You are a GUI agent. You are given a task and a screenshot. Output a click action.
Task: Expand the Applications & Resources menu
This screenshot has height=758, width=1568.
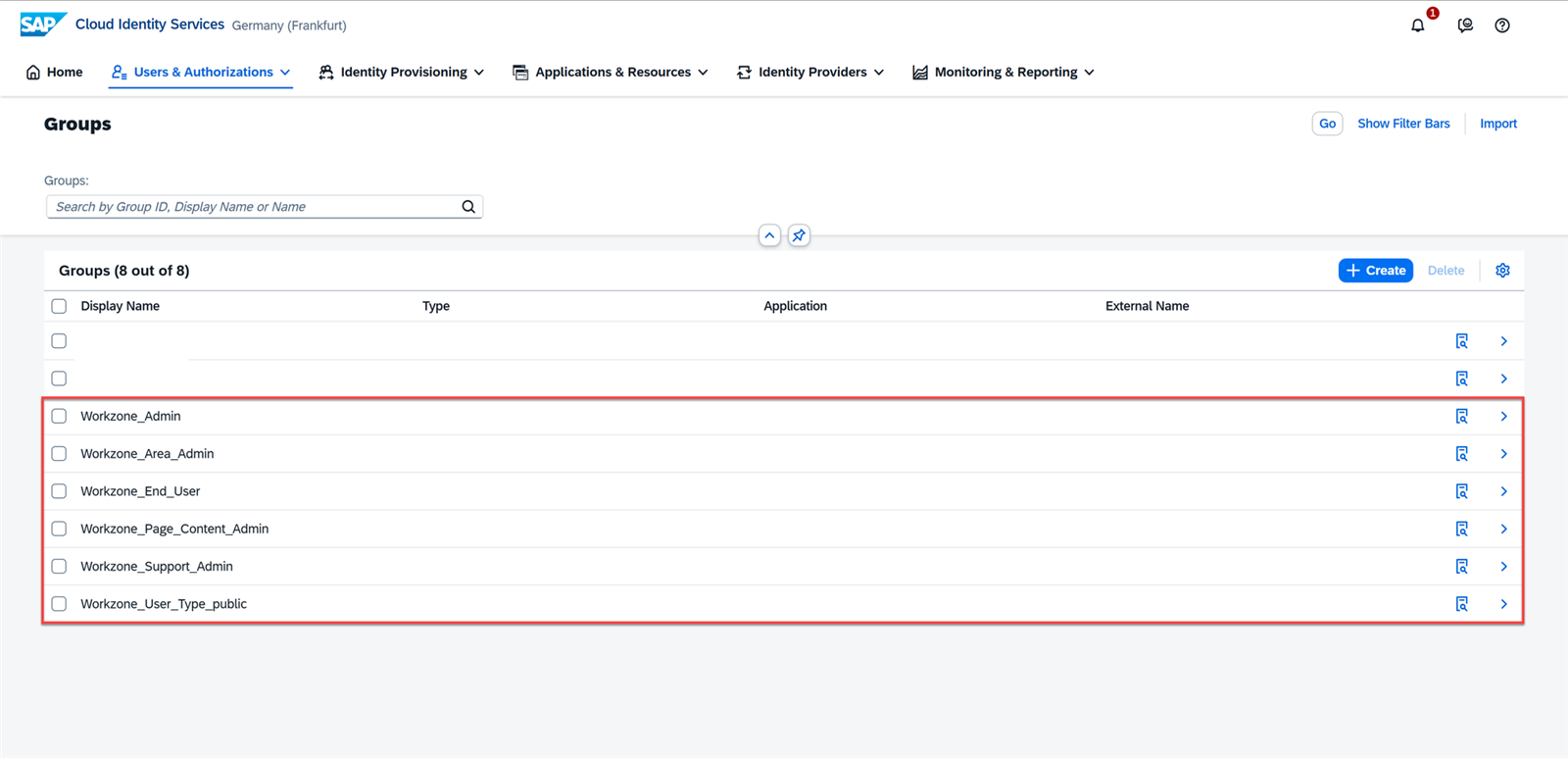(x=610, y=73)
